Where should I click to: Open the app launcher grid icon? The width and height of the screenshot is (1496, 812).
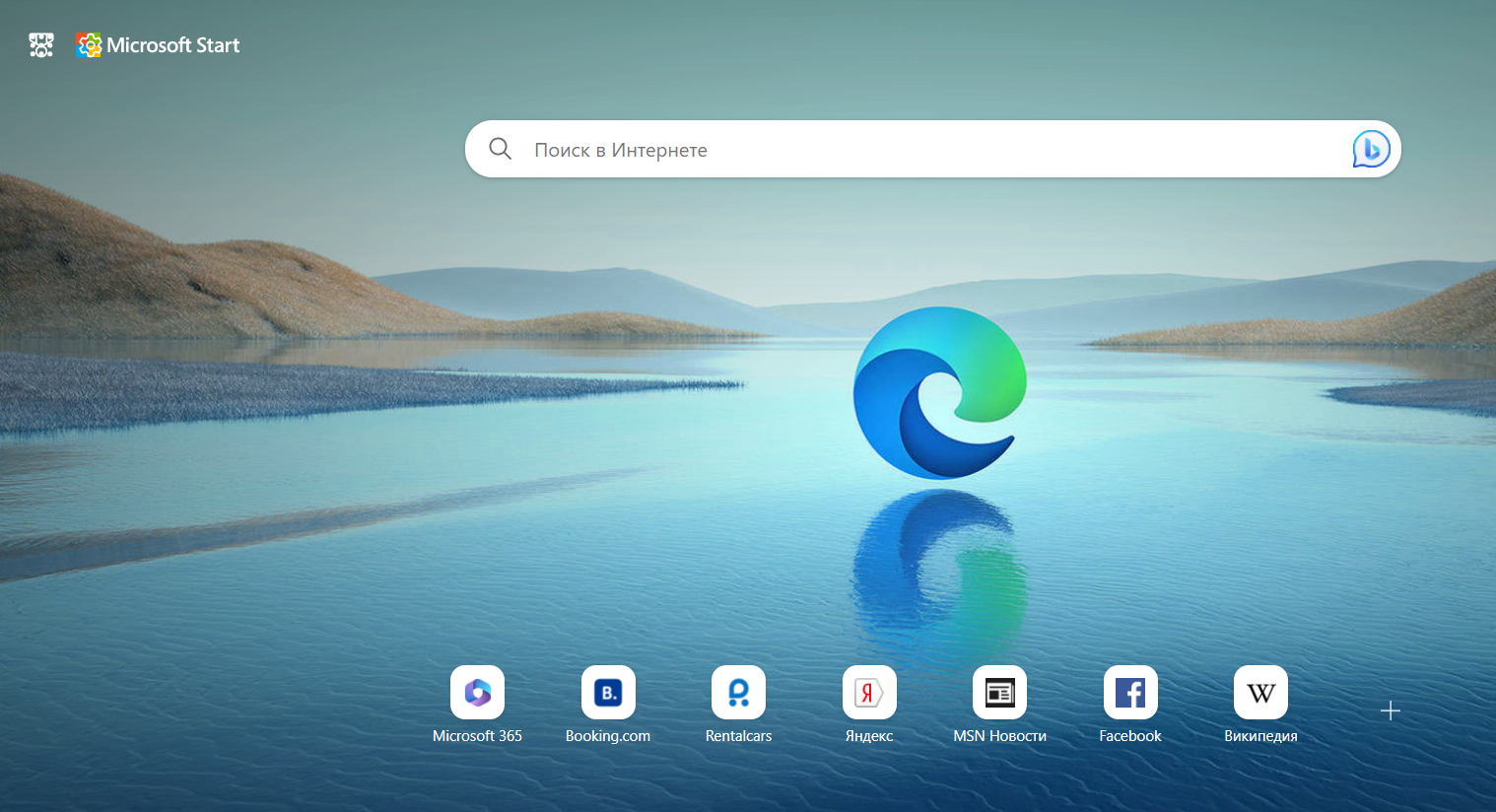(x=41, y=45)
